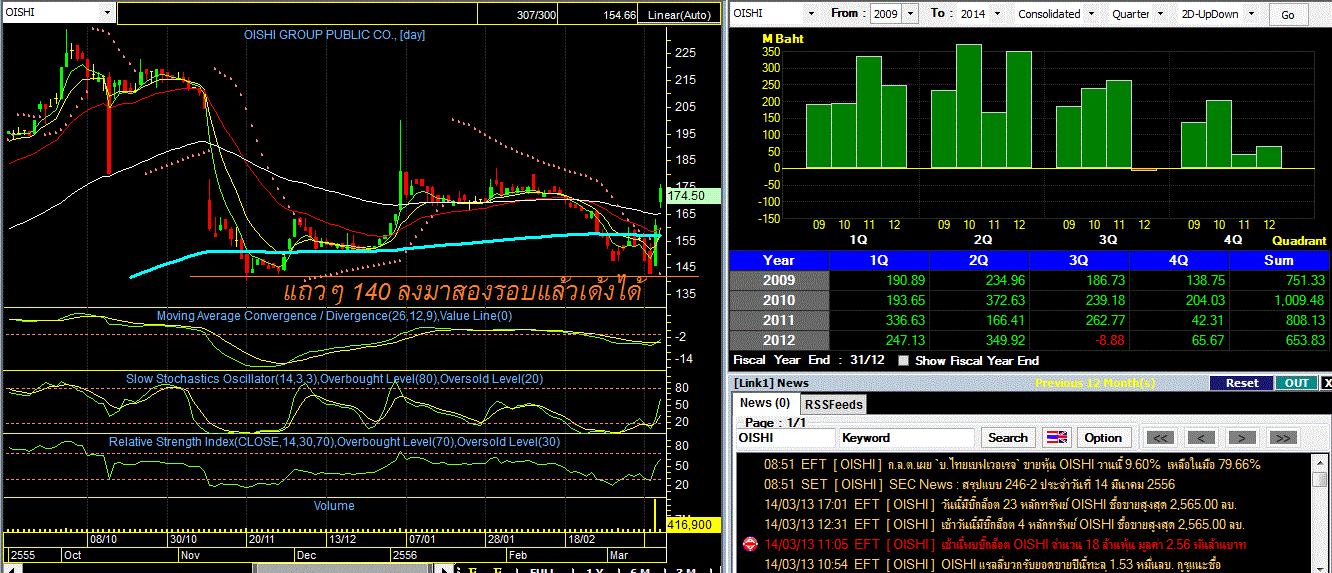The width and height of the screenshot is (1332, 573).
Task: Click the 174.50 current price label
Action: click(x=692, y=196)
